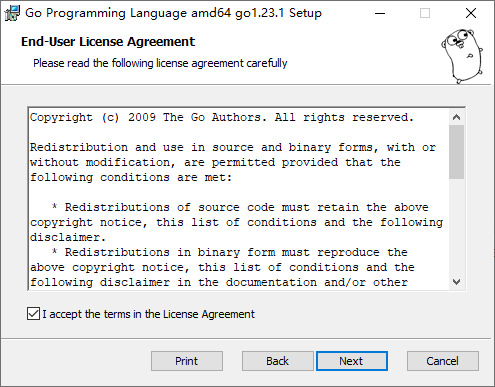Uncheck I accept the terms checkbox
495x387 pixels.
click(33, 314)
